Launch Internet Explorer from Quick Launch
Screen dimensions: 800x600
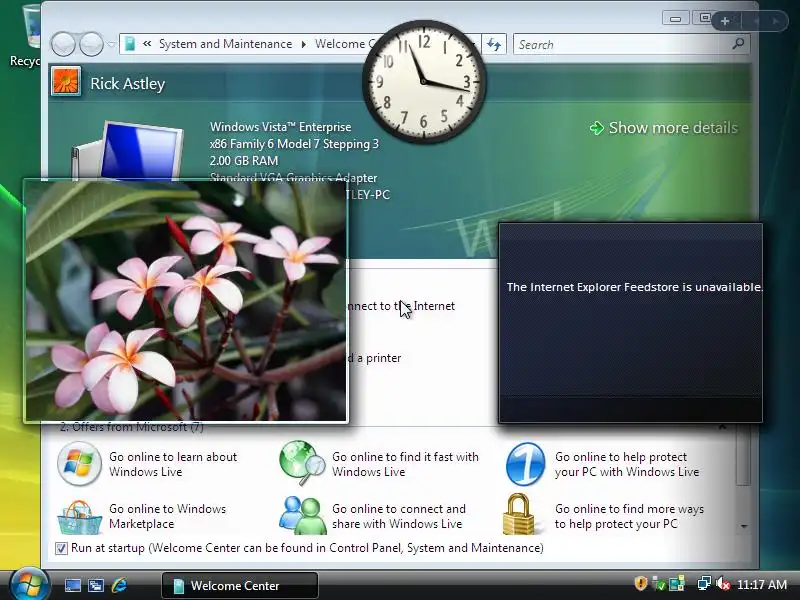[x=119, y=585]
